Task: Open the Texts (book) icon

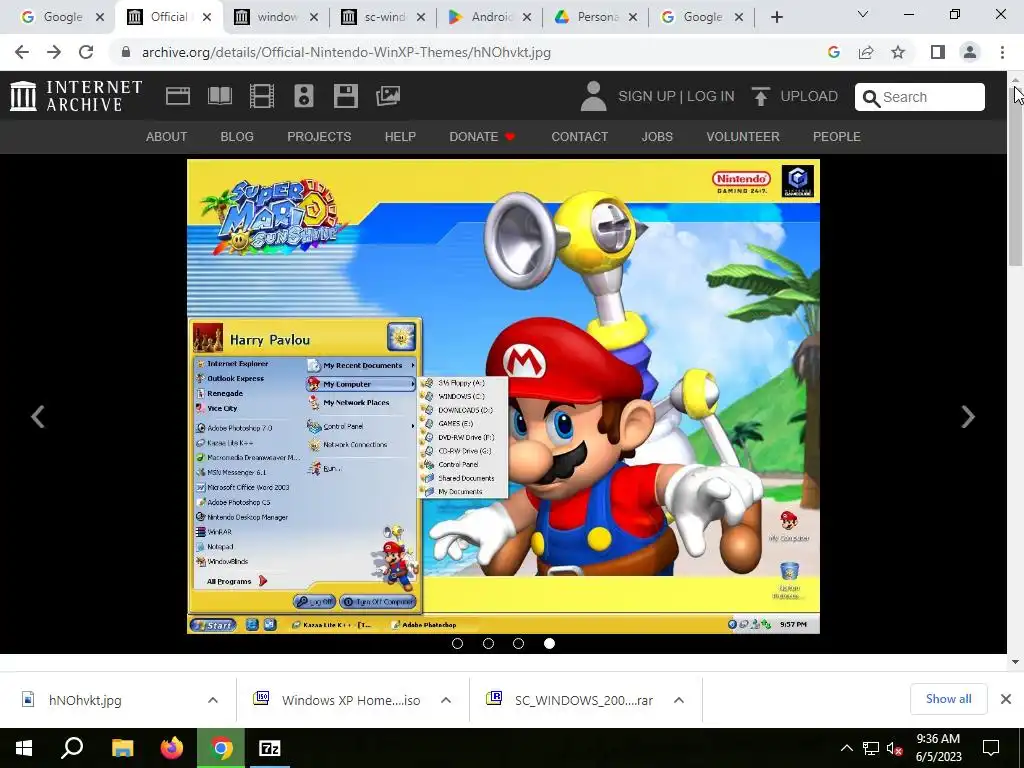Action: point(220,96)
